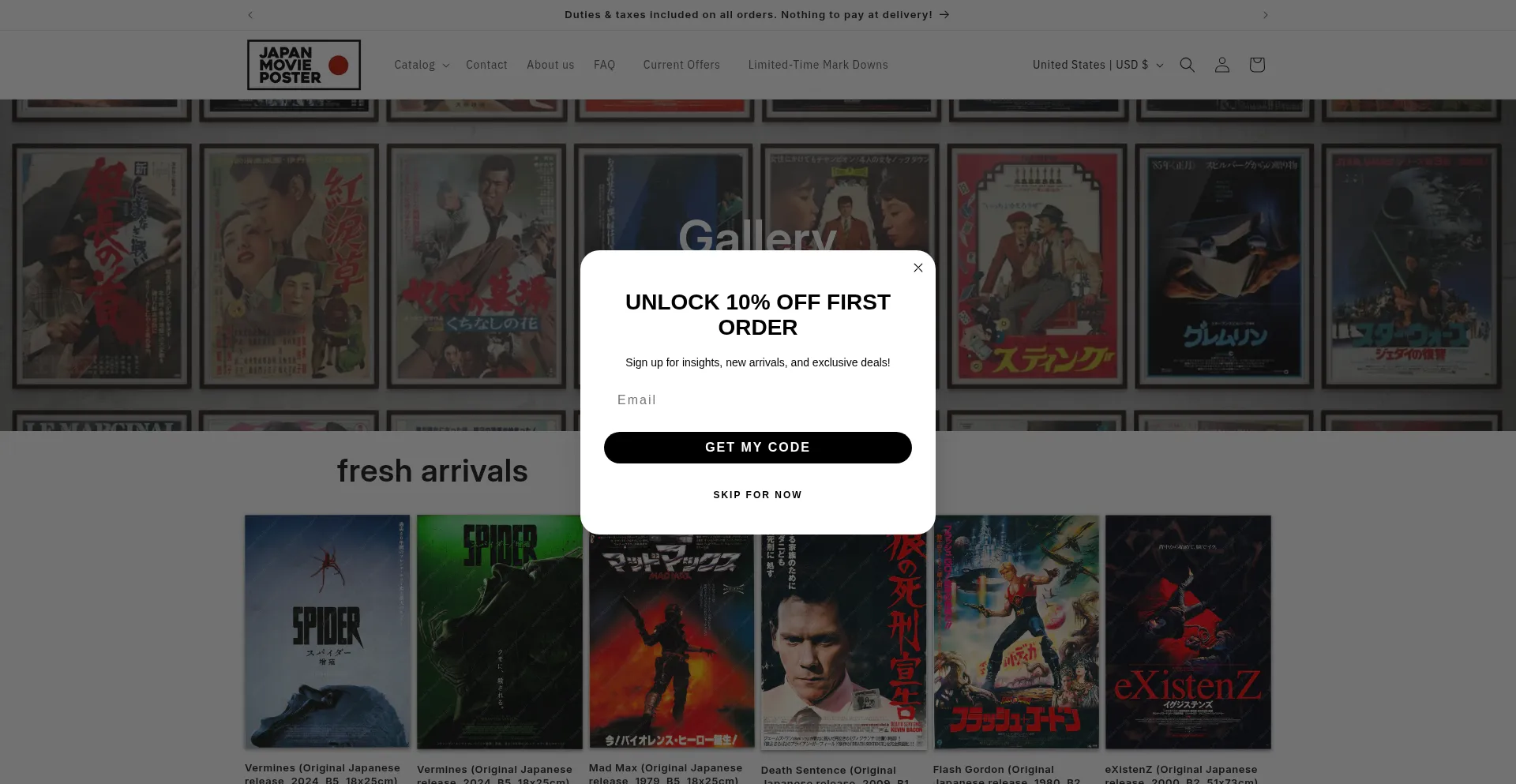
Task: Open the shopping cart icon
Action: tap(1256, 65)
